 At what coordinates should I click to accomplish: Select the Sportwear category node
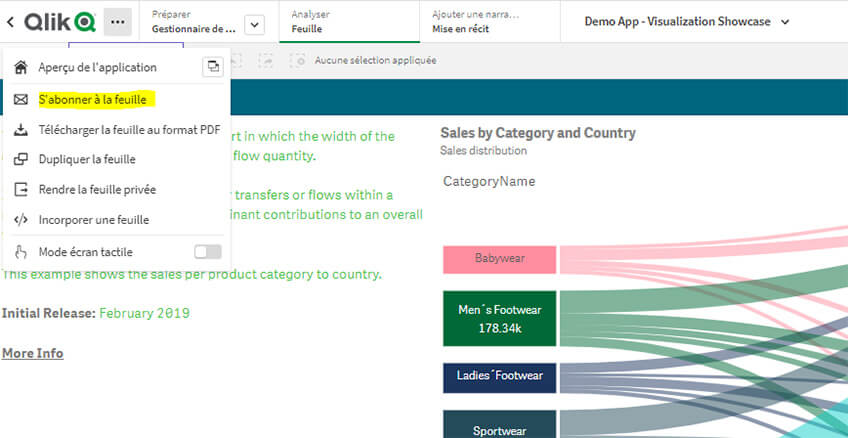click(499, 424)
